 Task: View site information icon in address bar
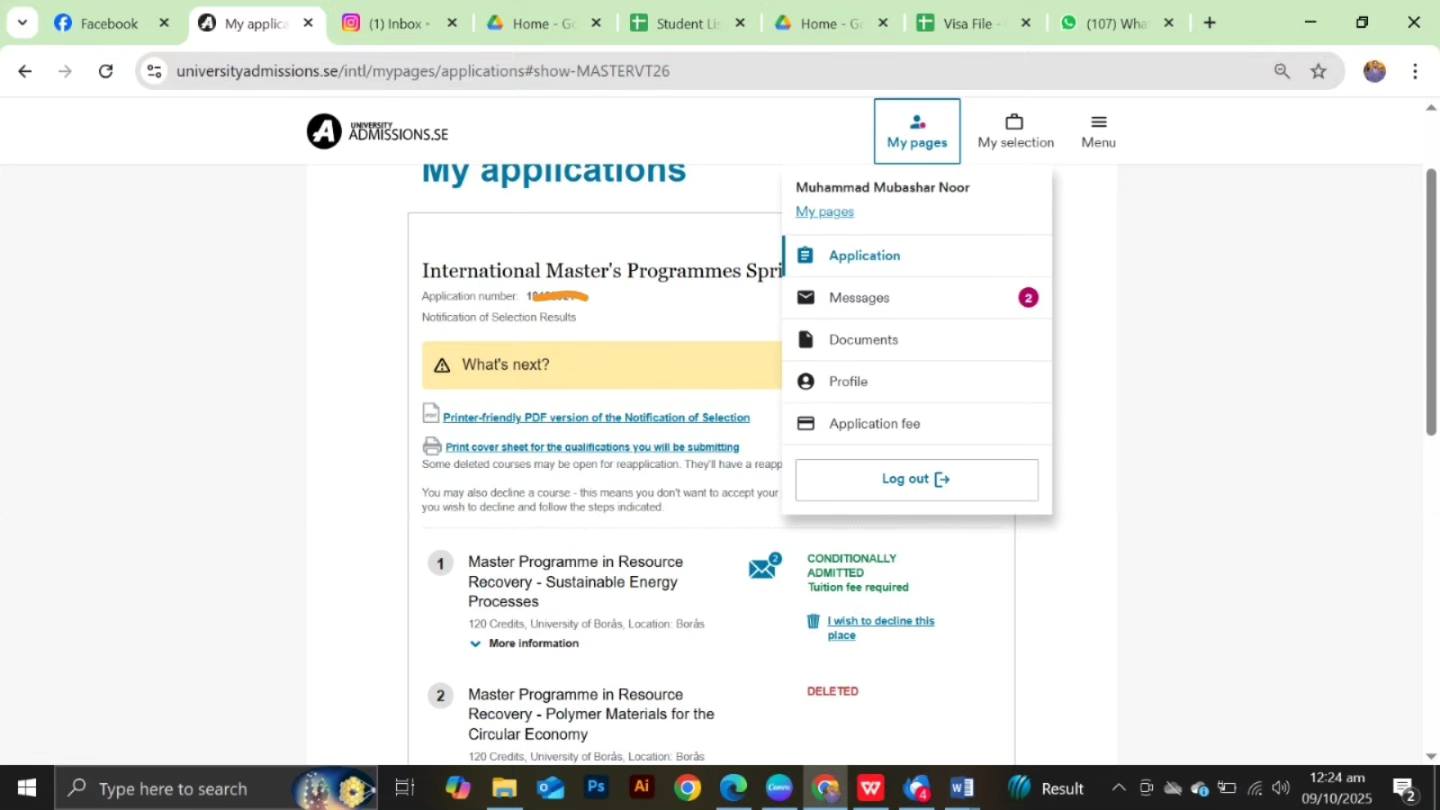pyautogui.click(x=154, y=71)
